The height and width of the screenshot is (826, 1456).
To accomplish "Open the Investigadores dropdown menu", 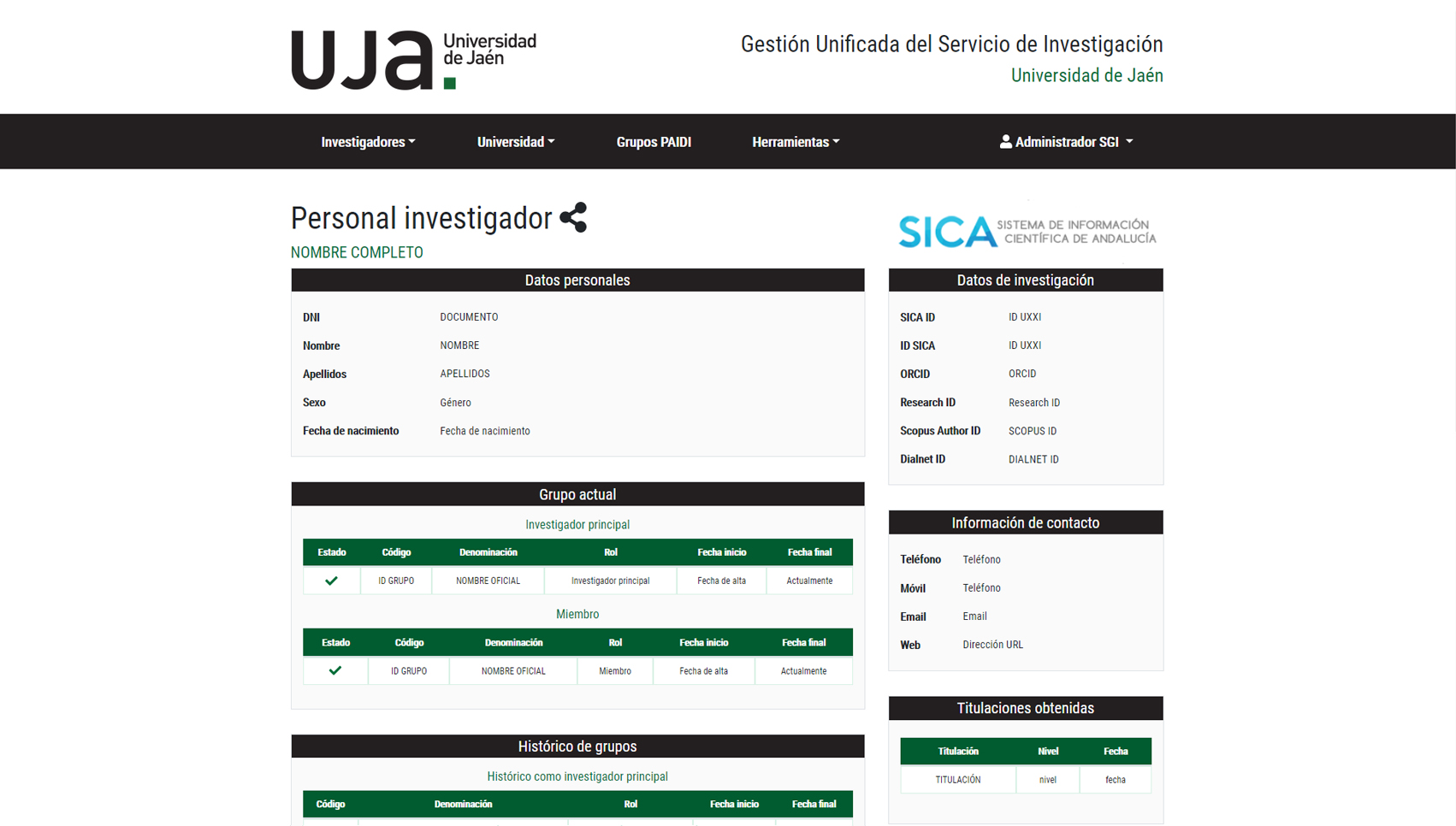I will click(x=368, y=142).
